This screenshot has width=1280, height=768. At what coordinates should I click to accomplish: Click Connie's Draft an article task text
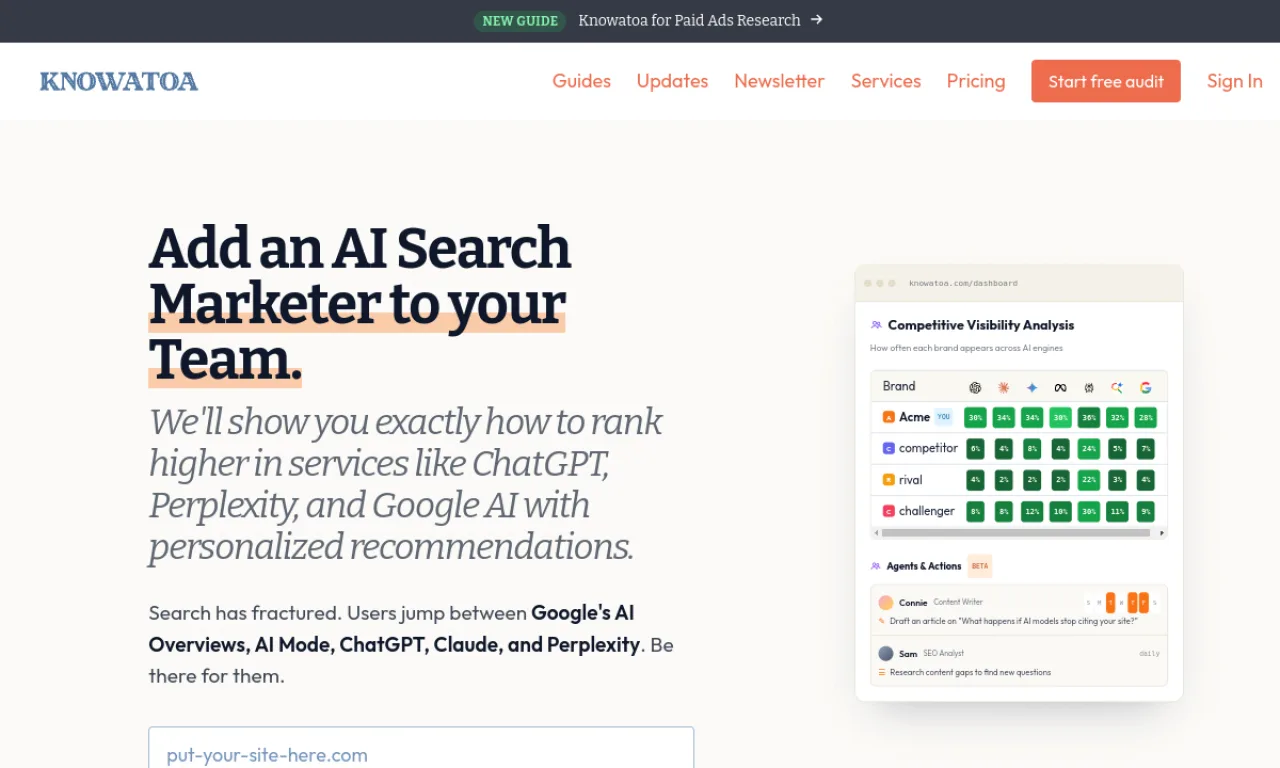(1013, 621)
